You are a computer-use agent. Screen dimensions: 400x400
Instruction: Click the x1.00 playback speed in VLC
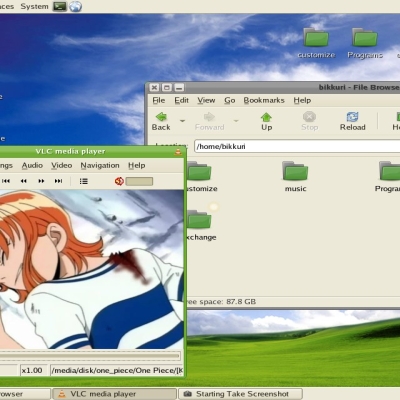[x=32, y=370]
